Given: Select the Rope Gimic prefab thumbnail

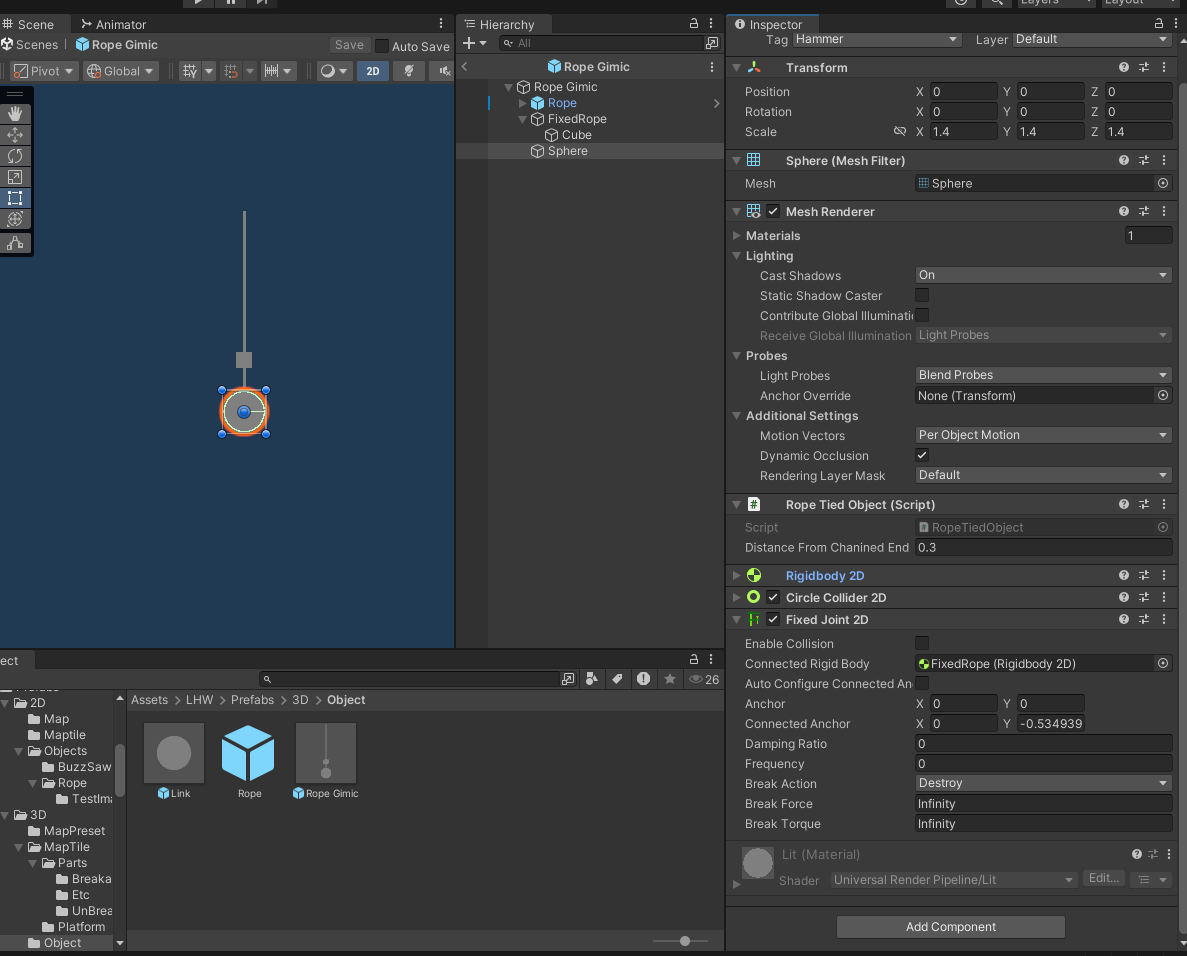Looking at the screenshot, I should 326,753.
